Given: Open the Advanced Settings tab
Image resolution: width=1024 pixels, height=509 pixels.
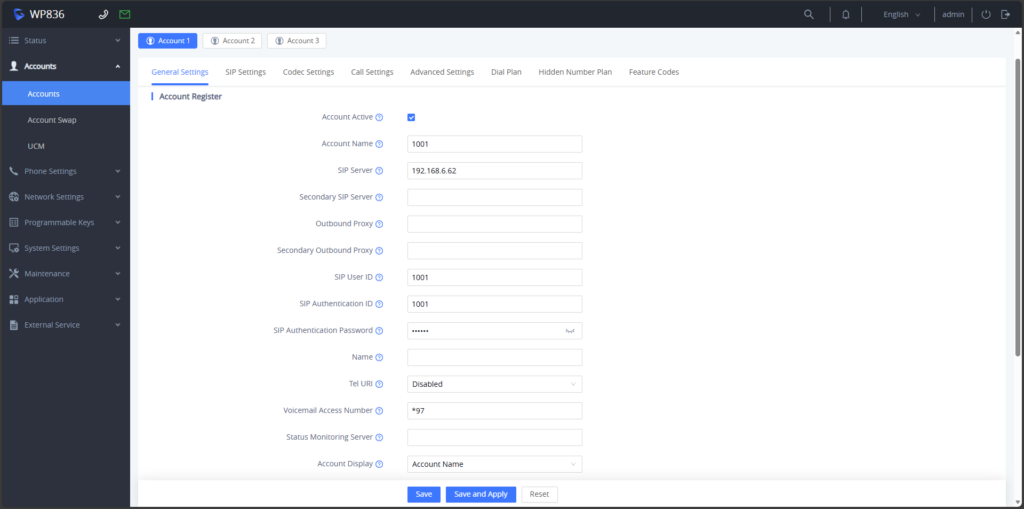Looking at the screenshot, I should pos(442,72).
